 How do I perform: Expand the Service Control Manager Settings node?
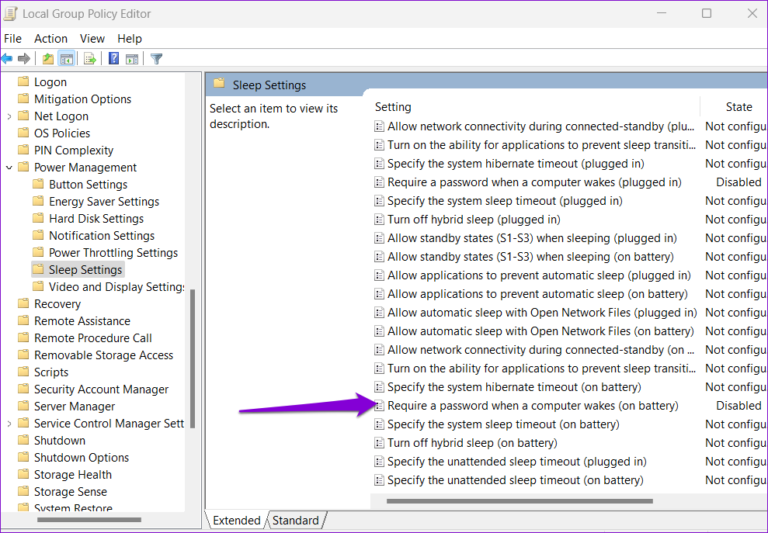tap(9, 424)
